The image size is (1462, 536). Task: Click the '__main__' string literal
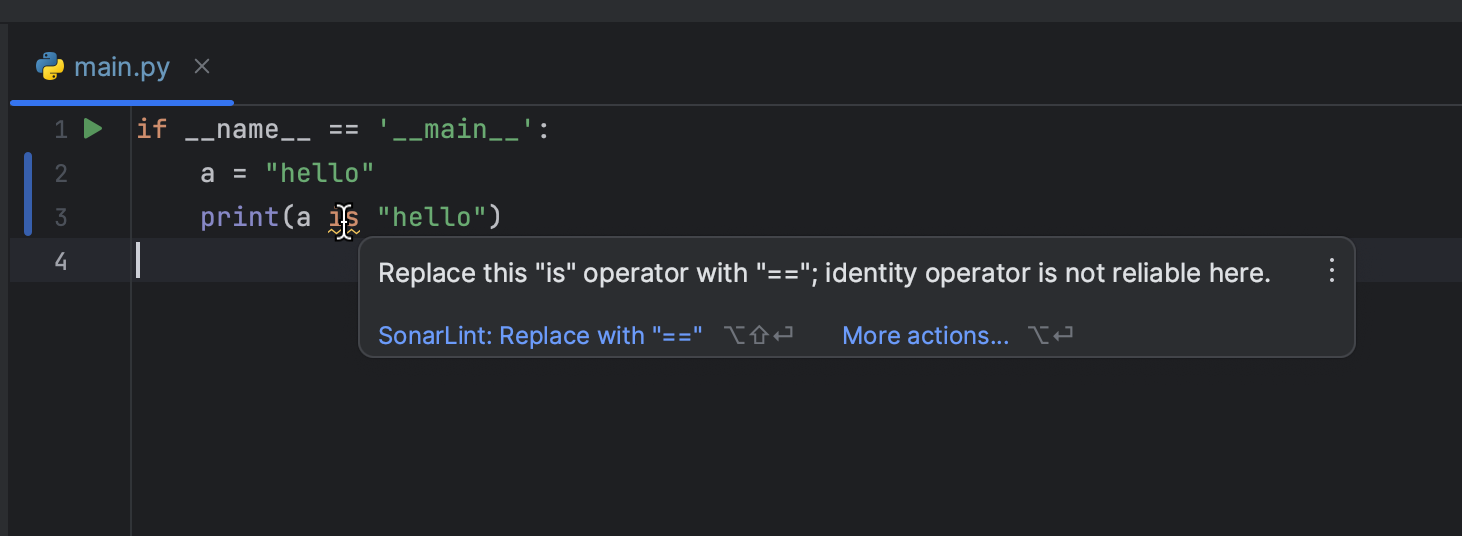tap(457, 130)
